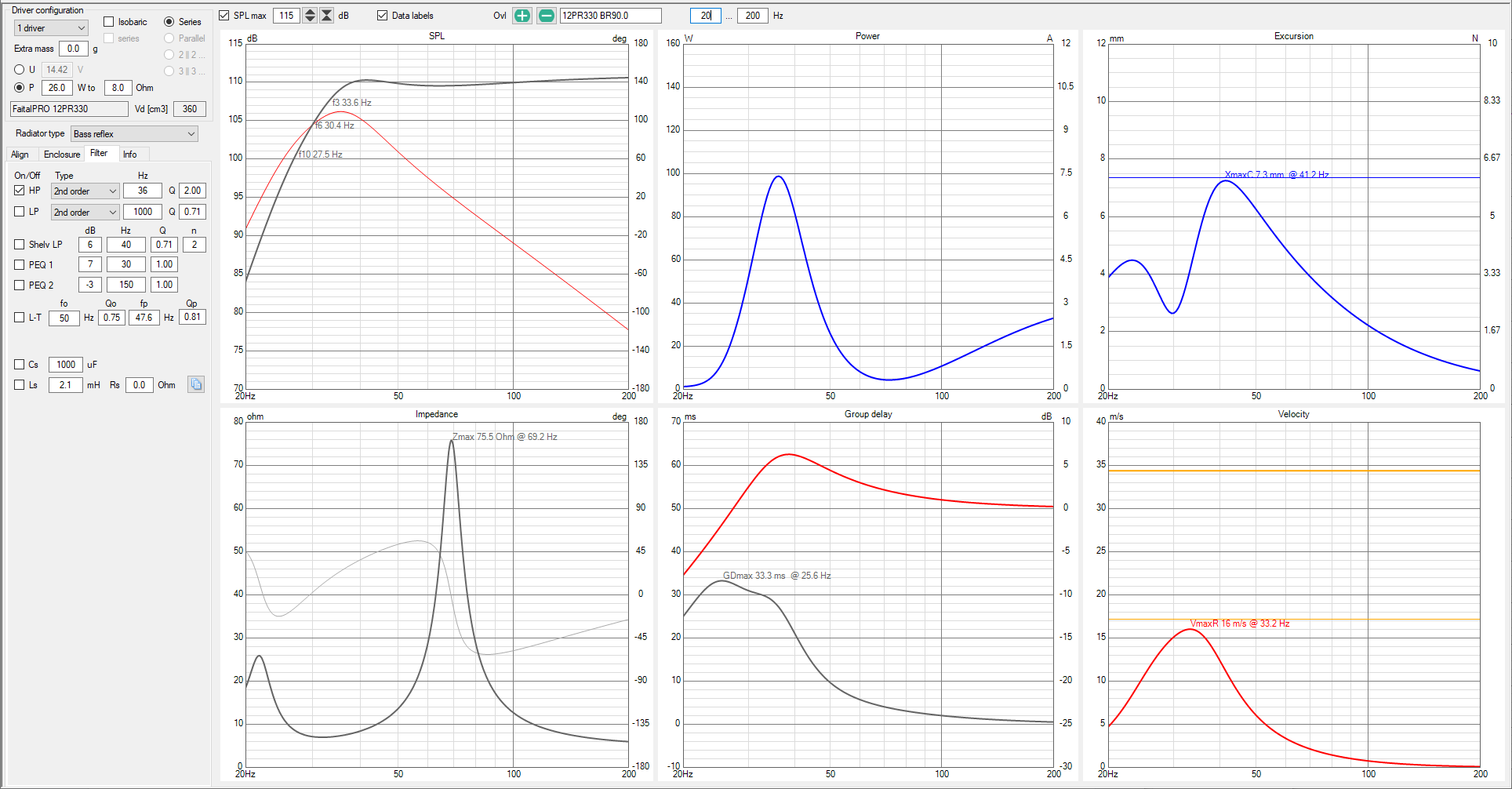The width and height of the screenshot is (1512, 789).
Task: Click the copy icon beside Rs Ohm
Action: [x=196, y=384]
